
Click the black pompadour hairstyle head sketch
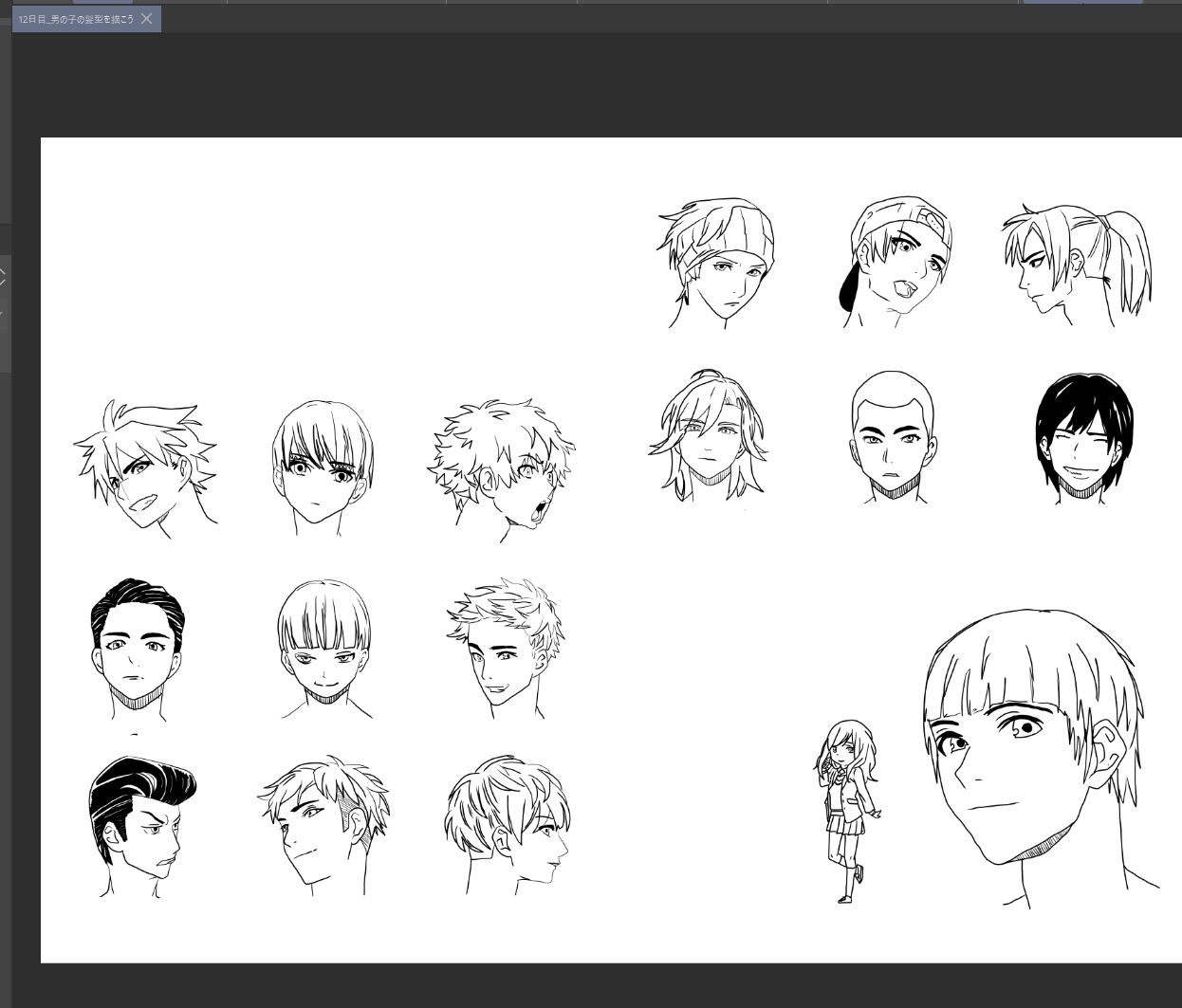pyautogui.click(x=141, y=825)
